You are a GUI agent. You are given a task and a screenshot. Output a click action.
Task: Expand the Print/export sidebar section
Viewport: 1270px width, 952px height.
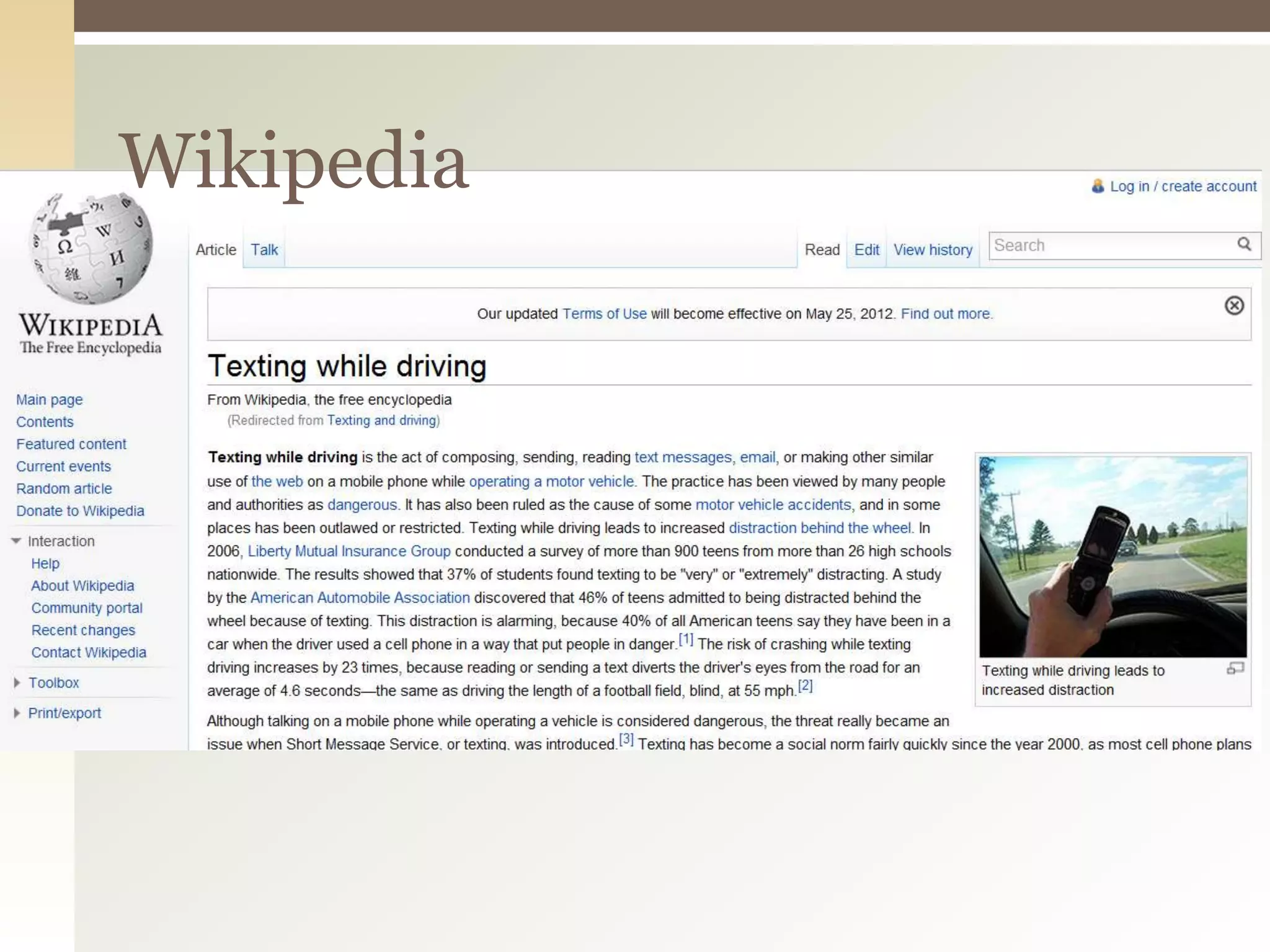point(17,713)
